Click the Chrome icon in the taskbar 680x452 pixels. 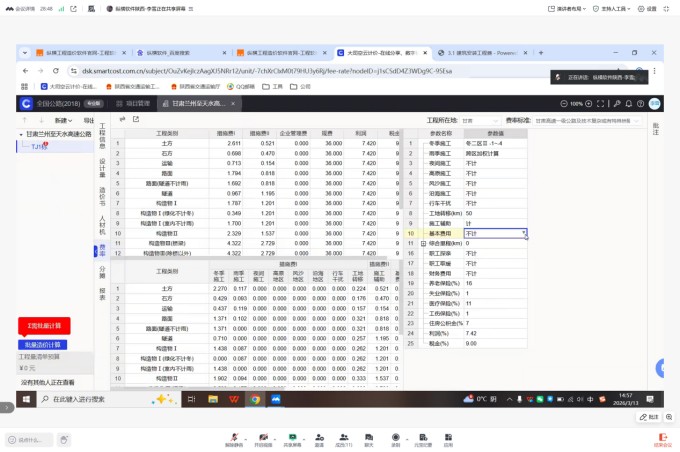pyautogui.click(x=254, y=398)
